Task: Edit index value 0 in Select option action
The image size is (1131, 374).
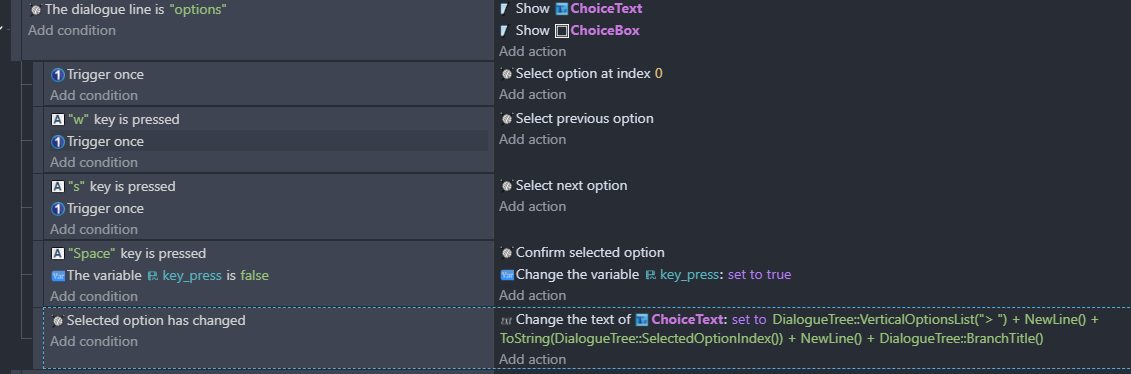Action: coord(659,74)
